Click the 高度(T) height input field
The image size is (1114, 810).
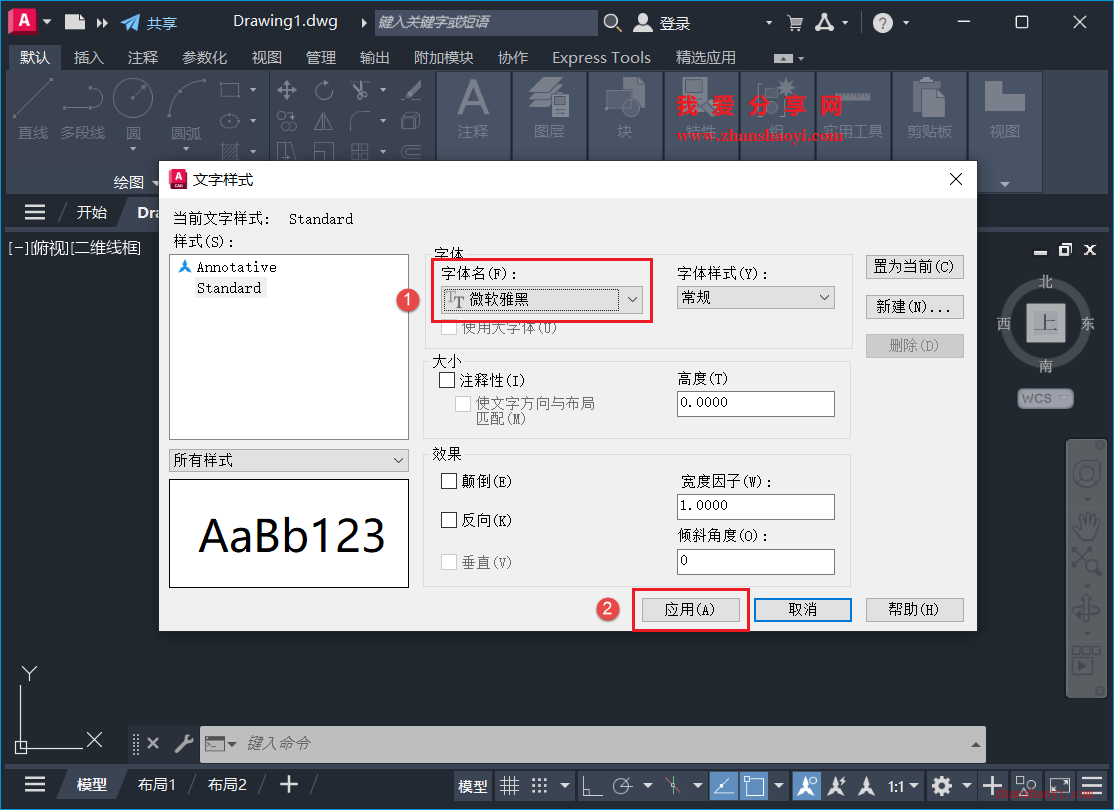[x=756, y=404]
